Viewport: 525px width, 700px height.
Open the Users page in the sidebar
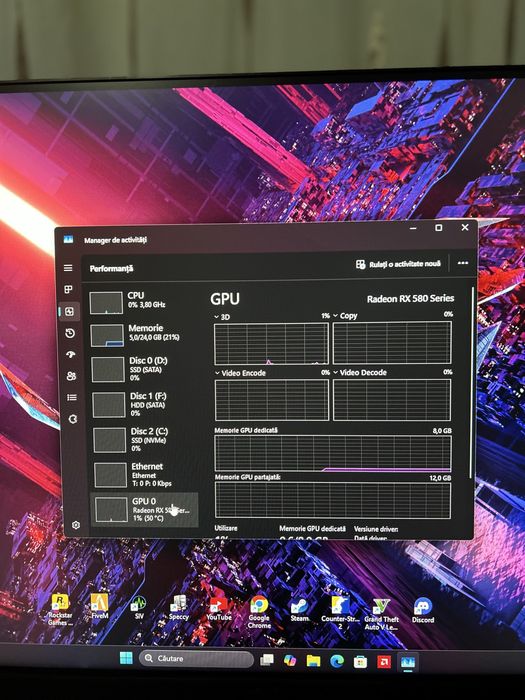click(71, 376)
